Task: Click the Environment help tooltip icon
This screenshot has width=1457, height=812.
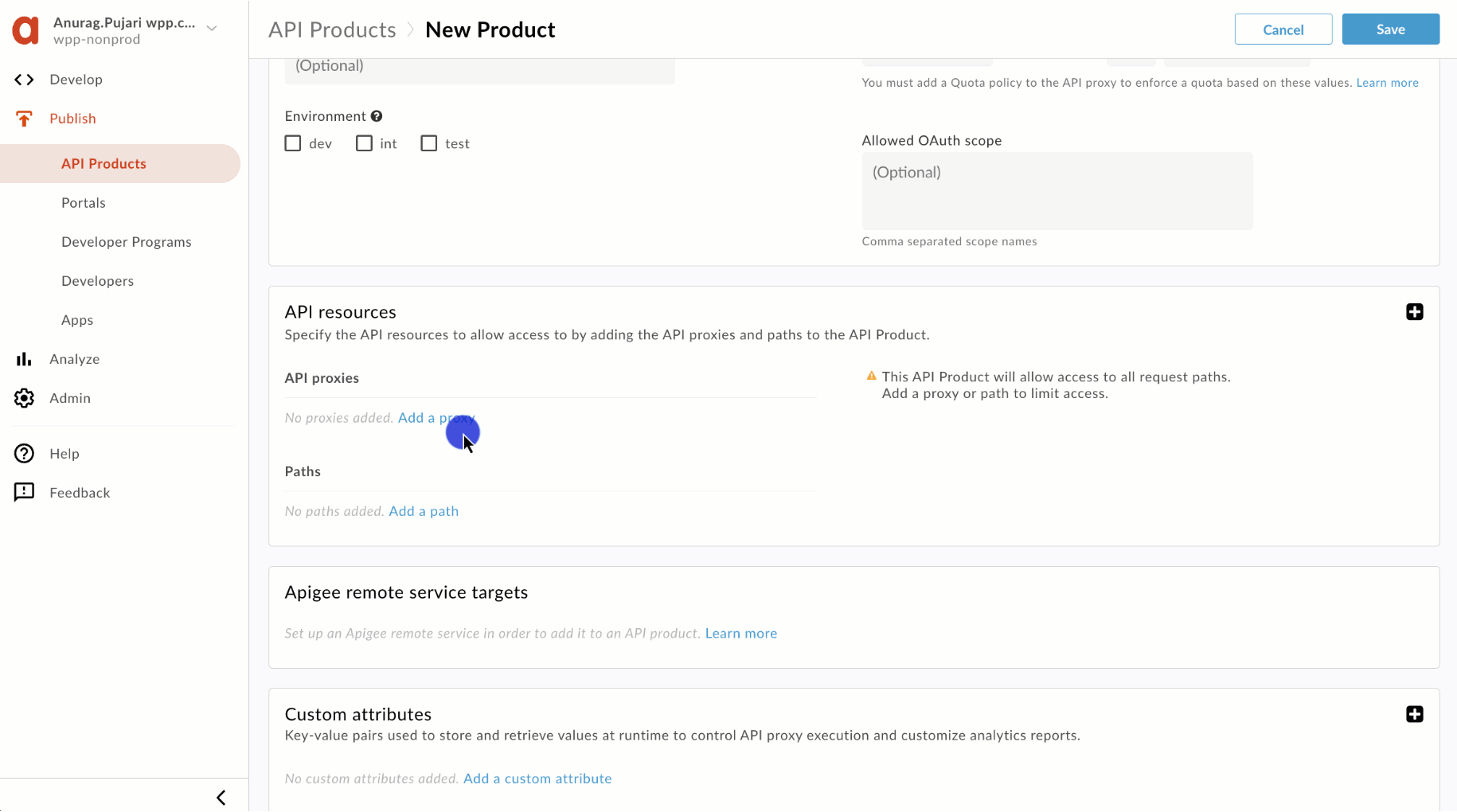Action: point(377,116)
